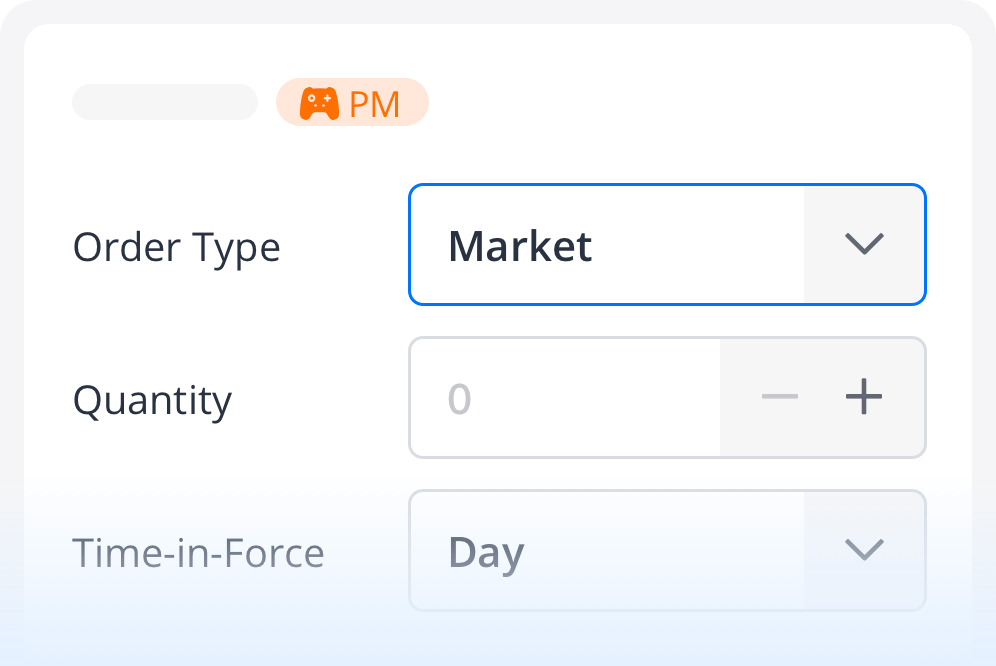The width and height of the screenshot is (996, 666).
Task: Click the gray account name placeholder pill
Action: [165, 102]
